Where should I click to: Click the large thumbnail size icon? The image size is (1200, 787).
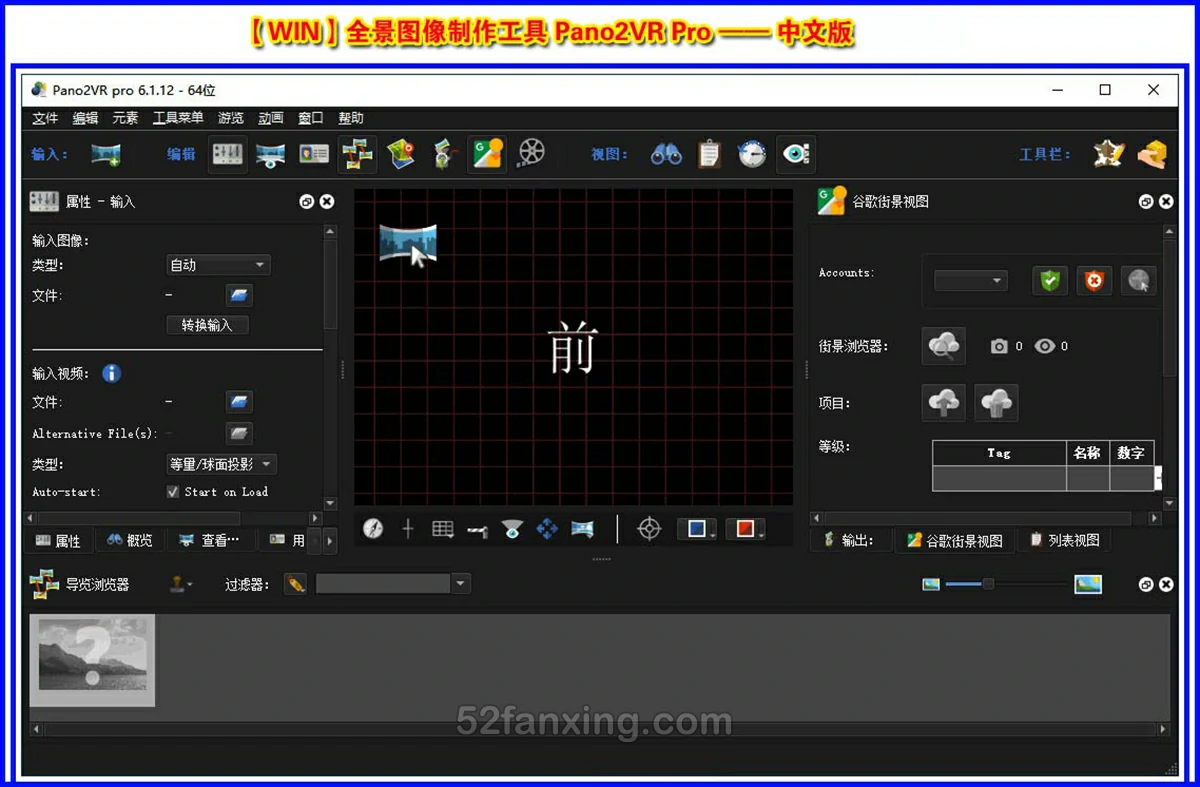click(x=1088, y=584)
